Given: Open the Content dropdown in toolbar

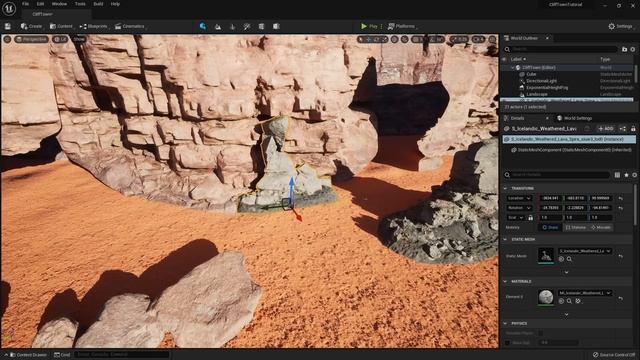Looking at the screenshot, I should click(62, 26).
